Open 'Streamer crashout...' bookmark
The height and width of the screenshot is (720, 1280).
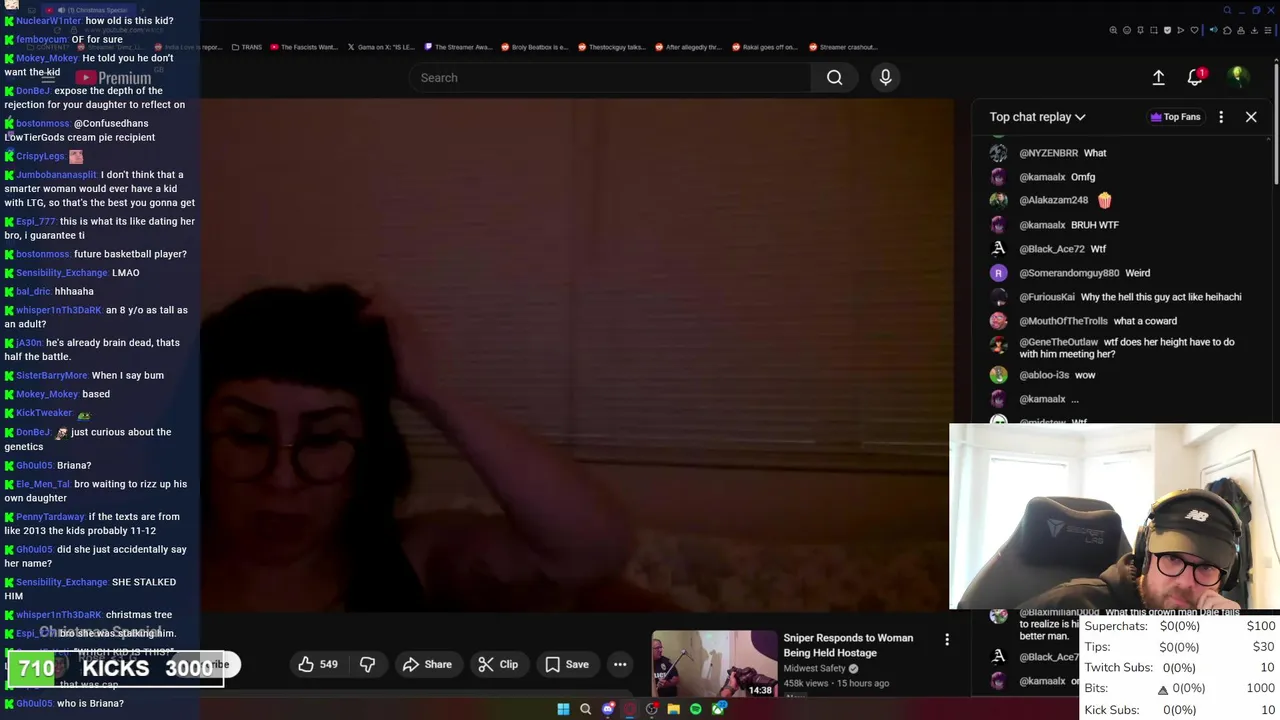pos(843,47)
